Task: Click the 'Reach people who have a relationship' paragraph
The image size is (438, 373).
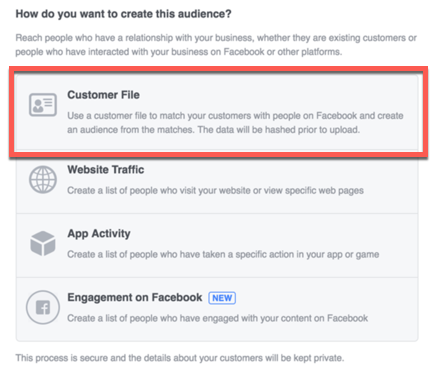Action: tap(216, 45)
